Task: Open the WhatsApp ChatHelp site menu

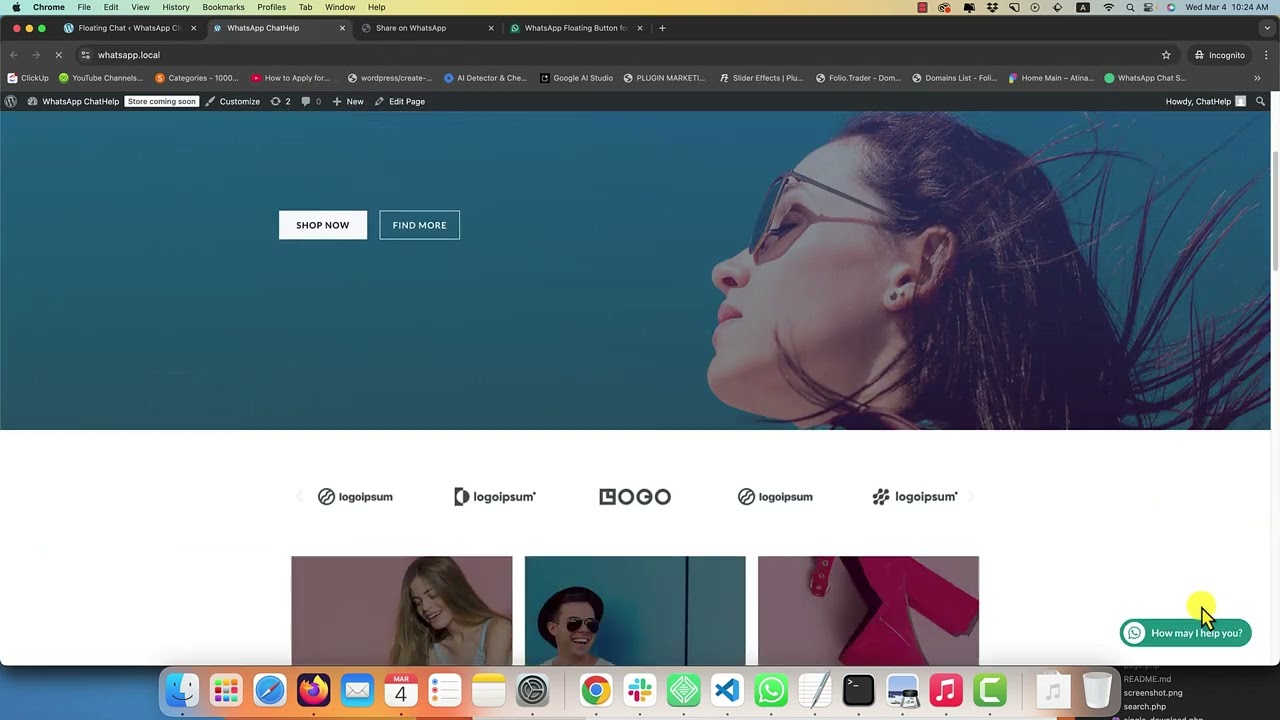Action: [x=73, y=101]
